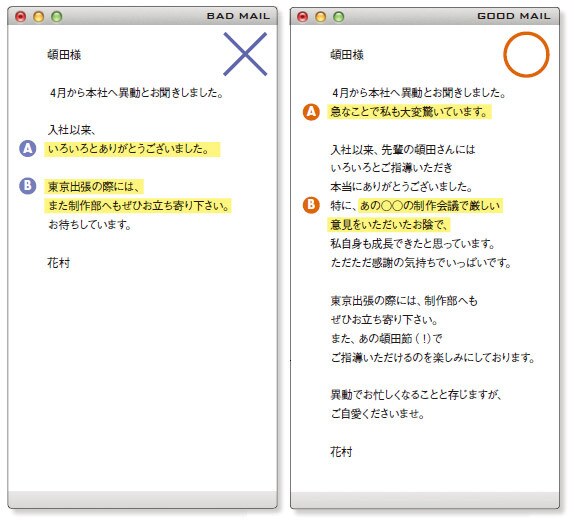The height and width of the screenshot is (525, 574).
Task: Click the BAD MAIL window title
Action: [x=238, y=16]
